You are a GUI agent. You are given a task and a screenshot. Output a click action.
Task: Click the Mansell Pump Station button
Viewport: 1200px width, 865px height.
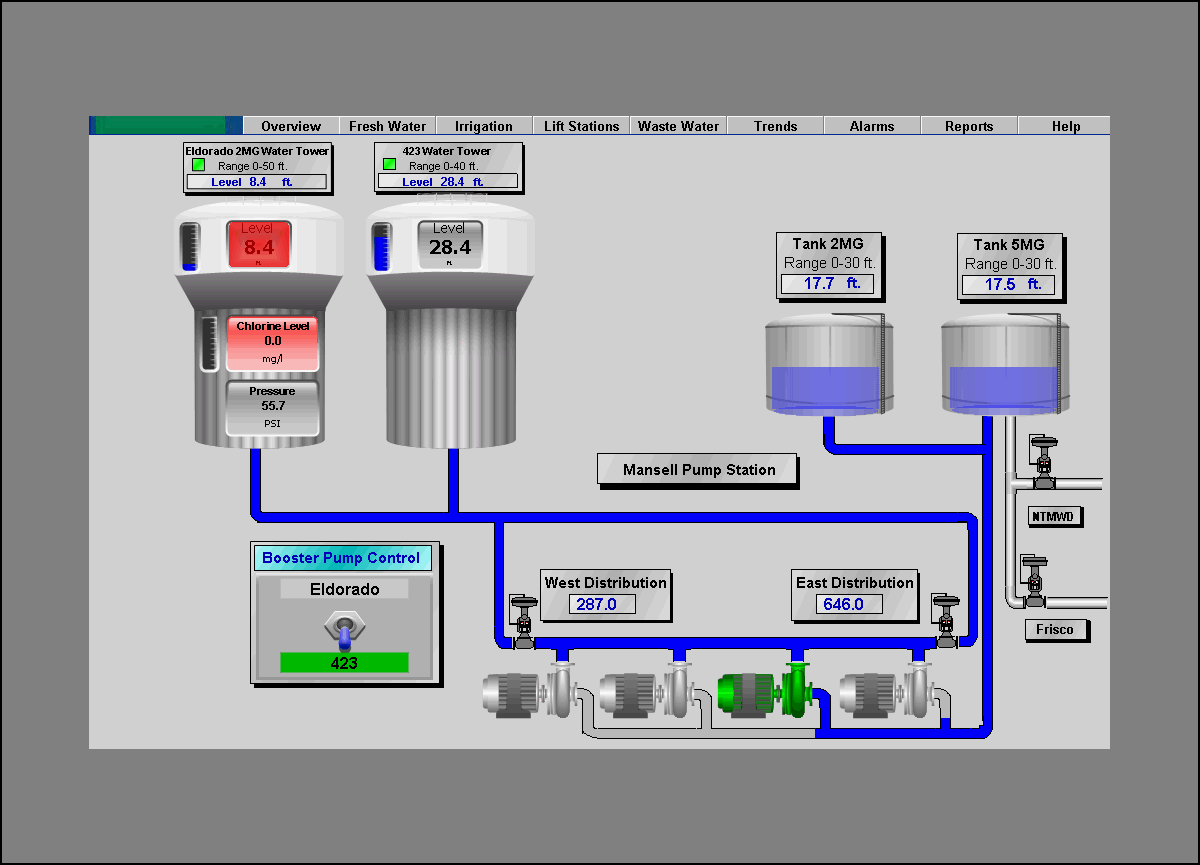(698, 470)
